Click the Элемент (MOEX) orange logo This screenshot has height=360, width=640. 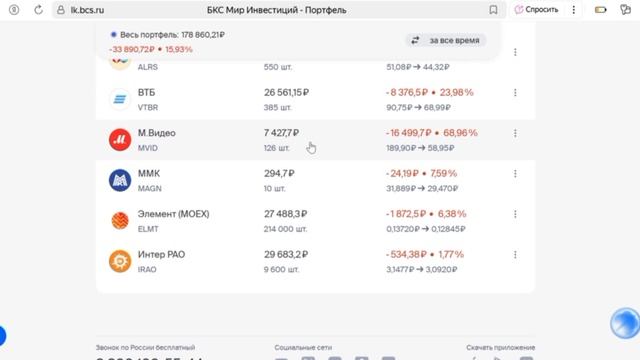(120, 220)
